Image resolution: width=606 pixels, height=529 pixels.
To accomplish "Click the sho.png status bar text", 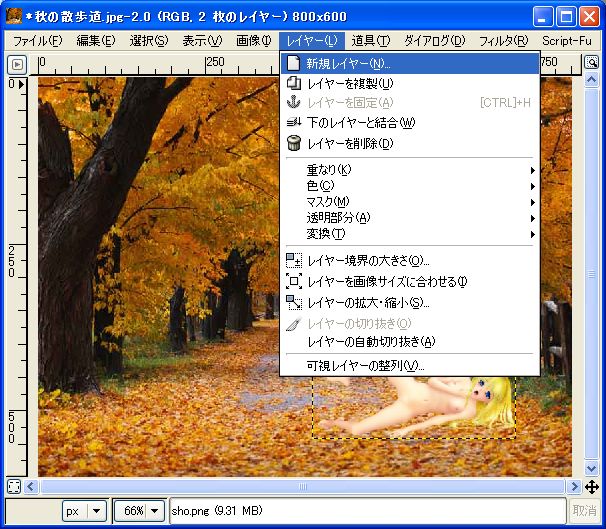I will [x=217, y=511].
